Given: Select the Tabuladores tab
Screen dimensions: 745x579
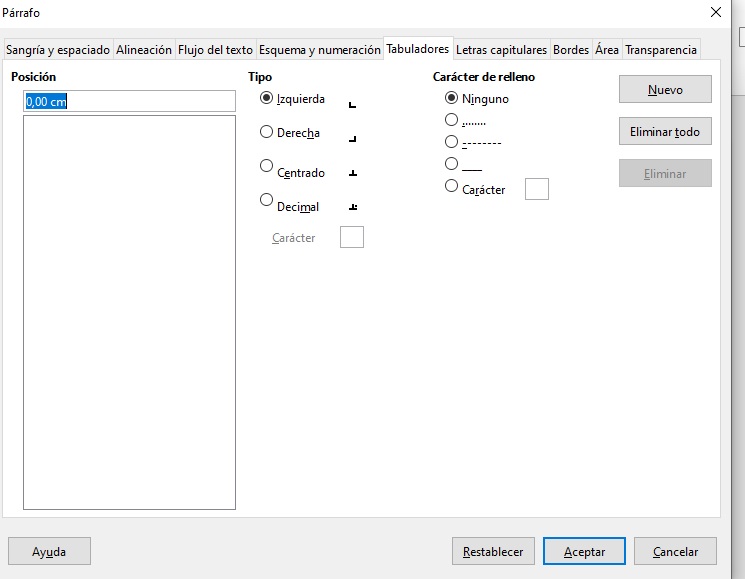Looking at the screenshot, I should point(418,49).
